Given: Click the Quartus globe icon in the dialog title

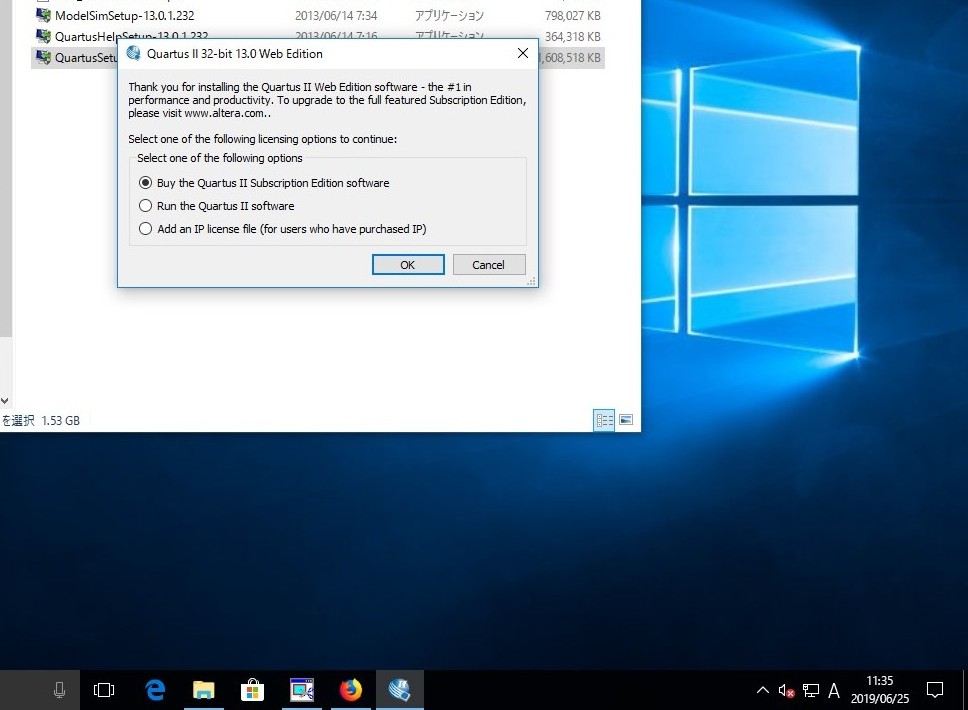Looking at the screenshot, I should click(133, 54).
